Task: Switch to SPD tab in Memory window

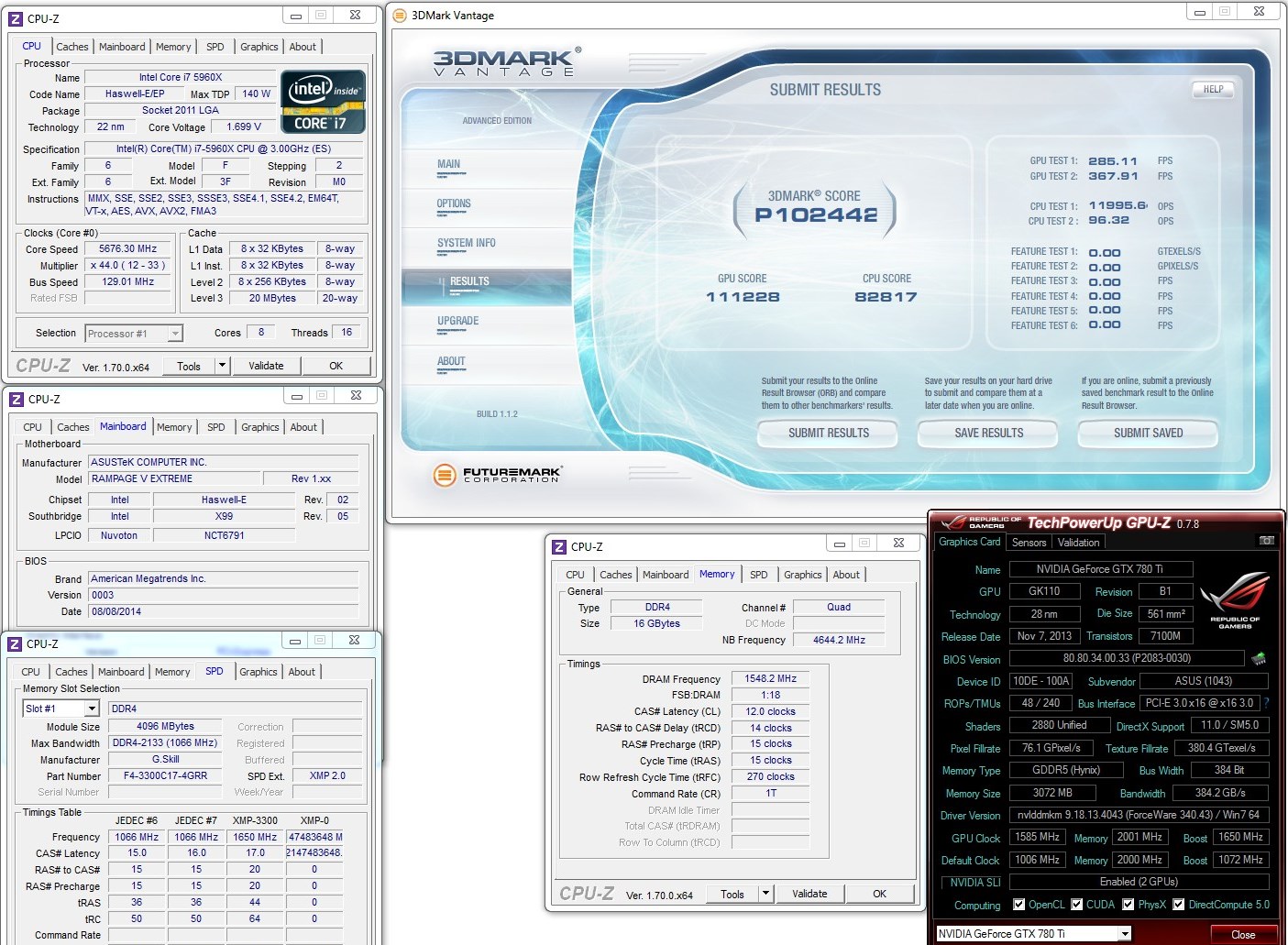Action: point(759,575)
